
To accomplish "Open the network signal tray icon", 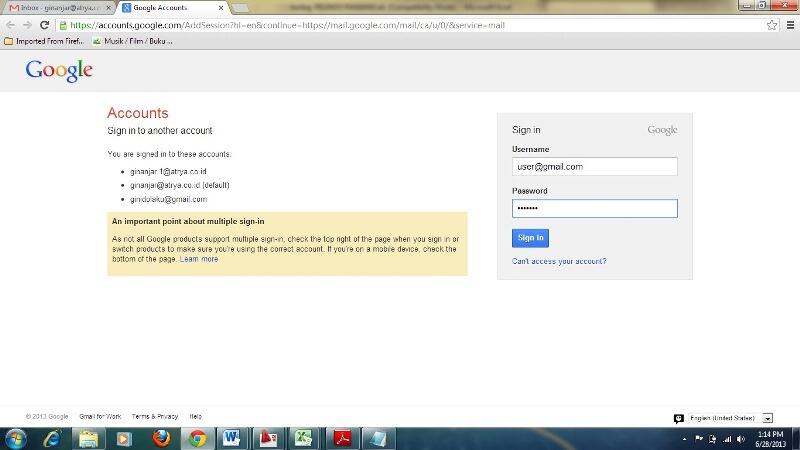I will pyautogui.click(x=727, y=439).
